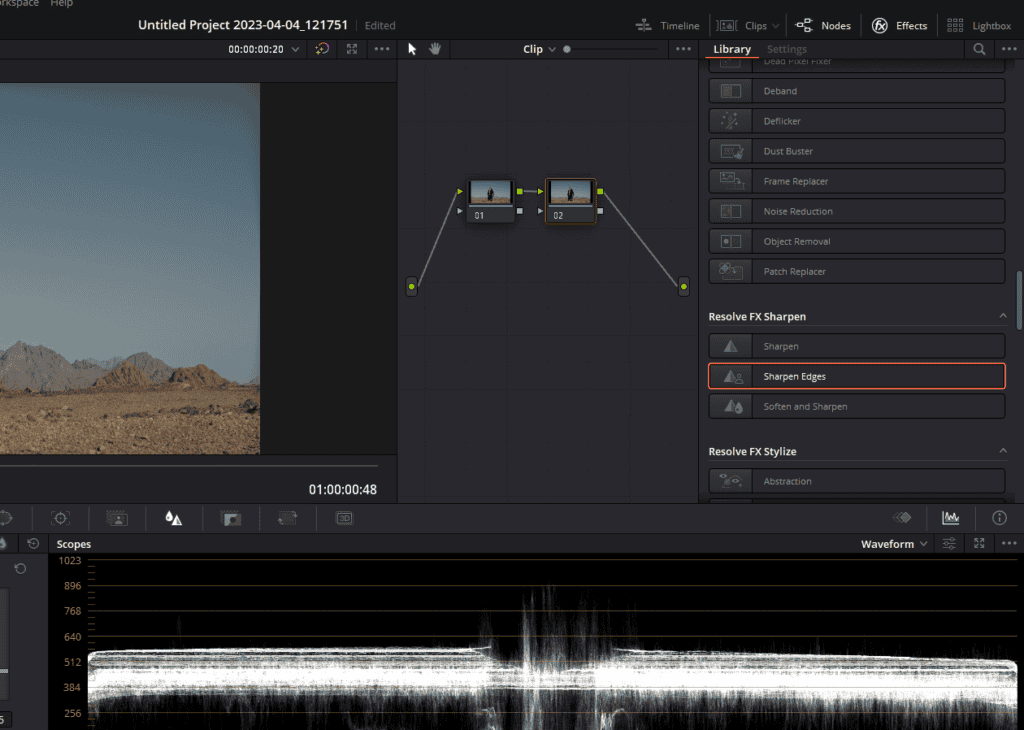Expand the scopes panel to full view
The image size is (1024, 730).
(979, 544)
